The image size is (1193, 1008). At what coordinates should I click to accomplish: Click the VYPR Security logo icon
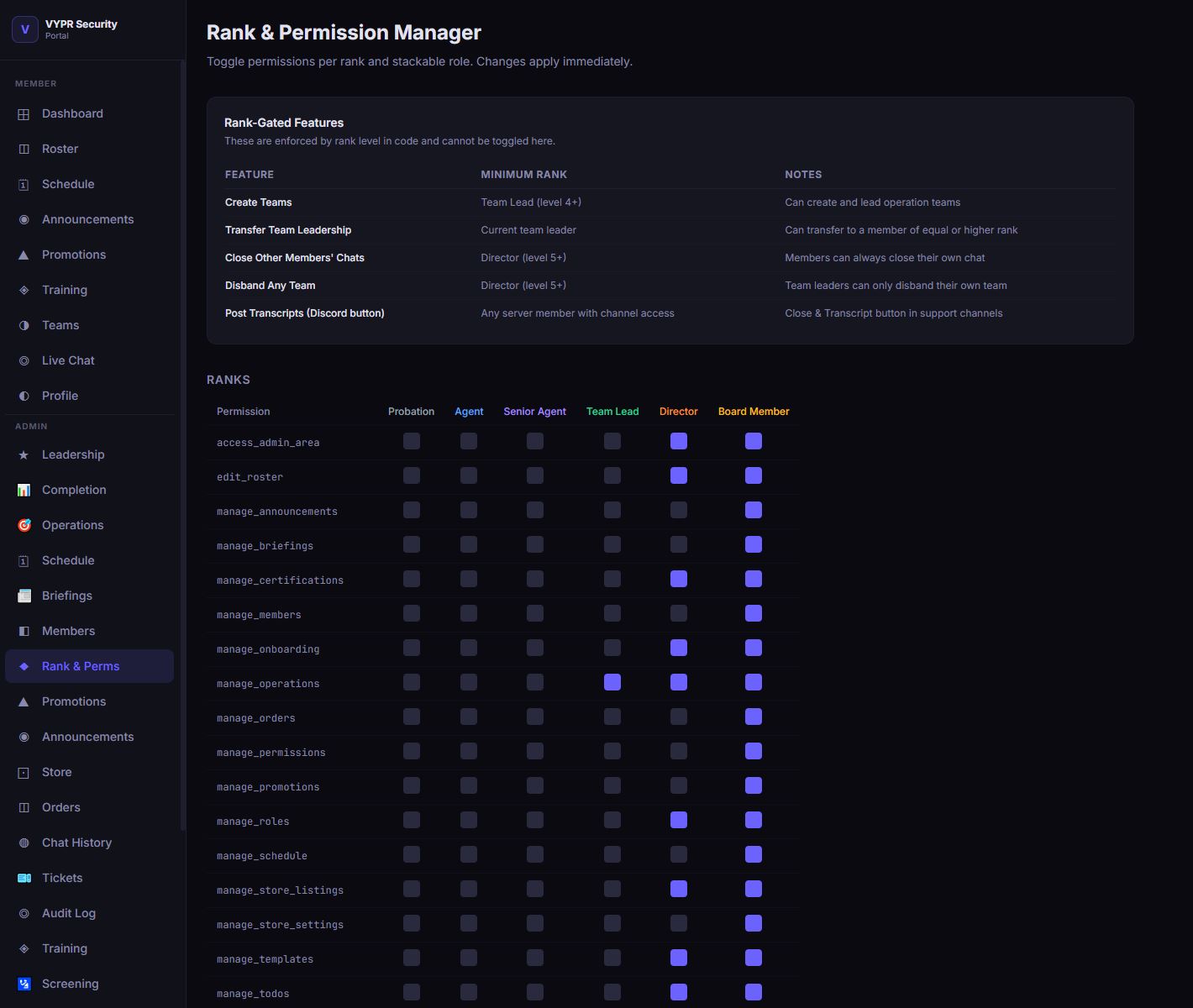24,29
